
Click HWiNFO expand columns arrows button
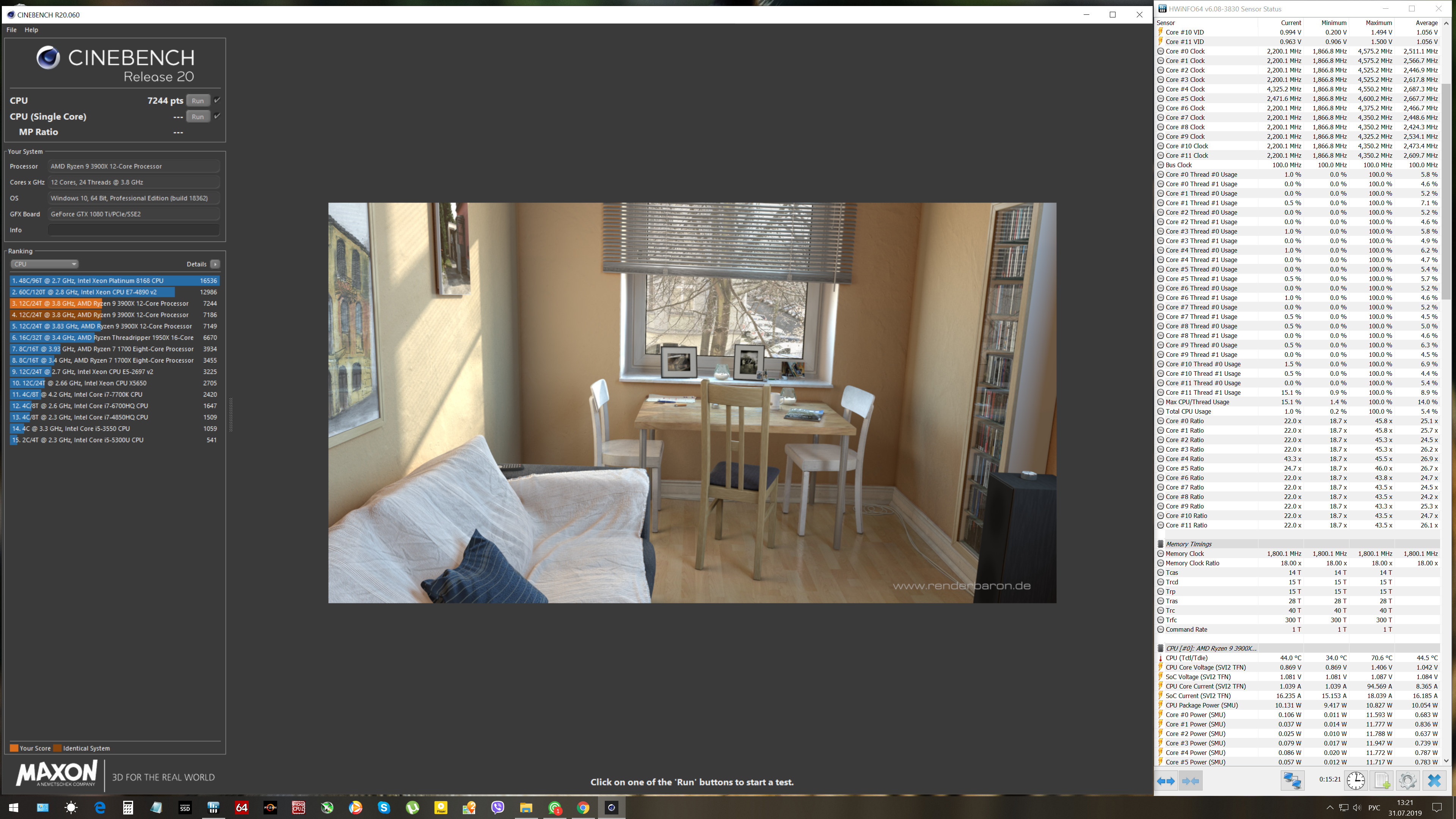[1166, 781]
